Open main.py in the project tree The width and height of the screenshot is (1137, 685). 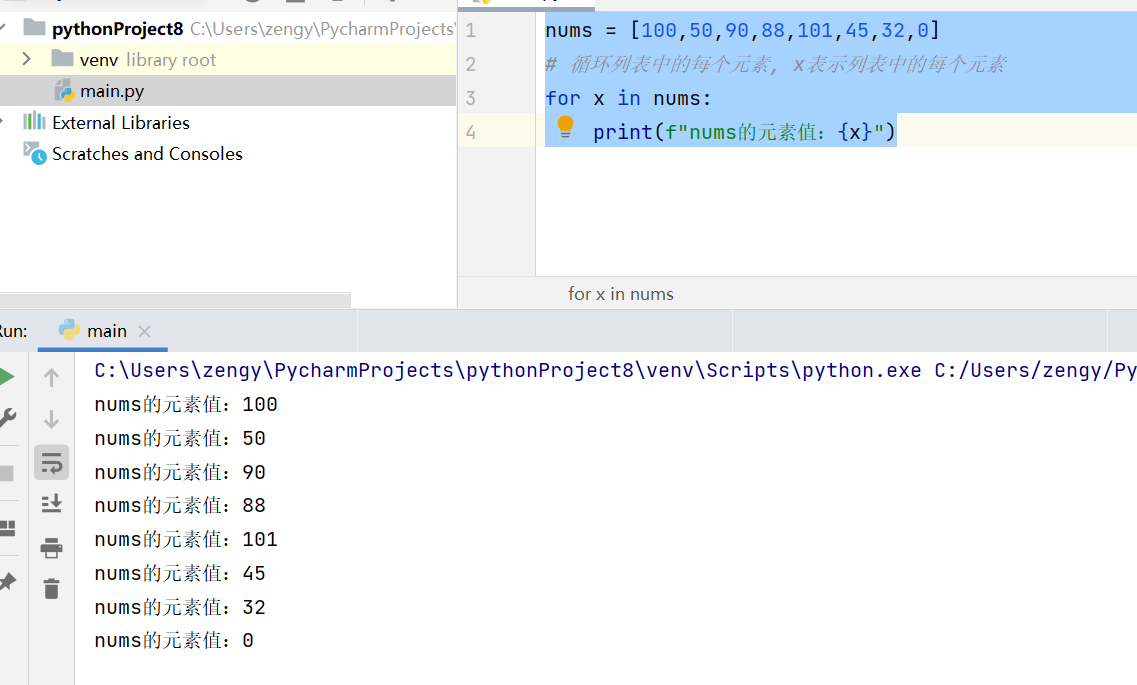click(x=112, y=91)
